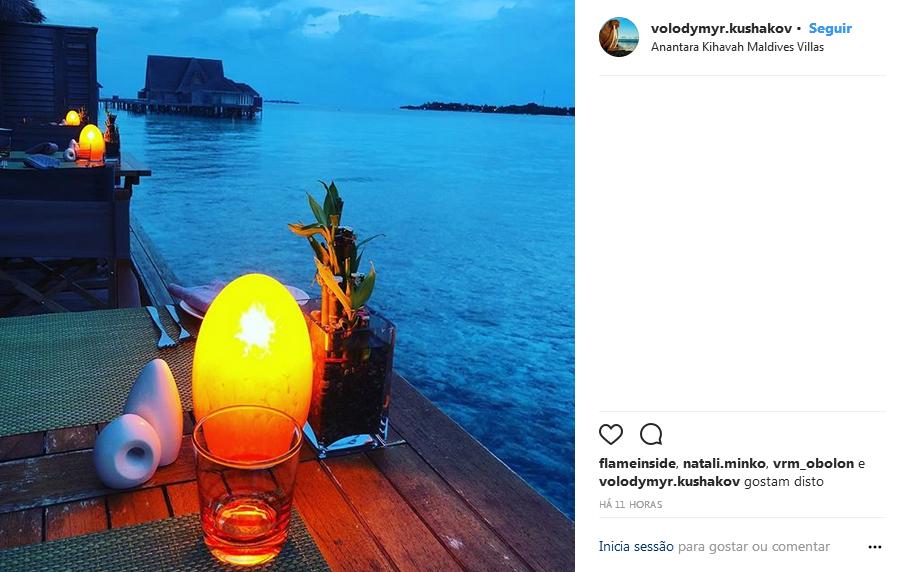Screen dimensions: 910x572
Task: Open the vrm_obolon profile link
Action: pyautogui.click(x=813, y=464)
